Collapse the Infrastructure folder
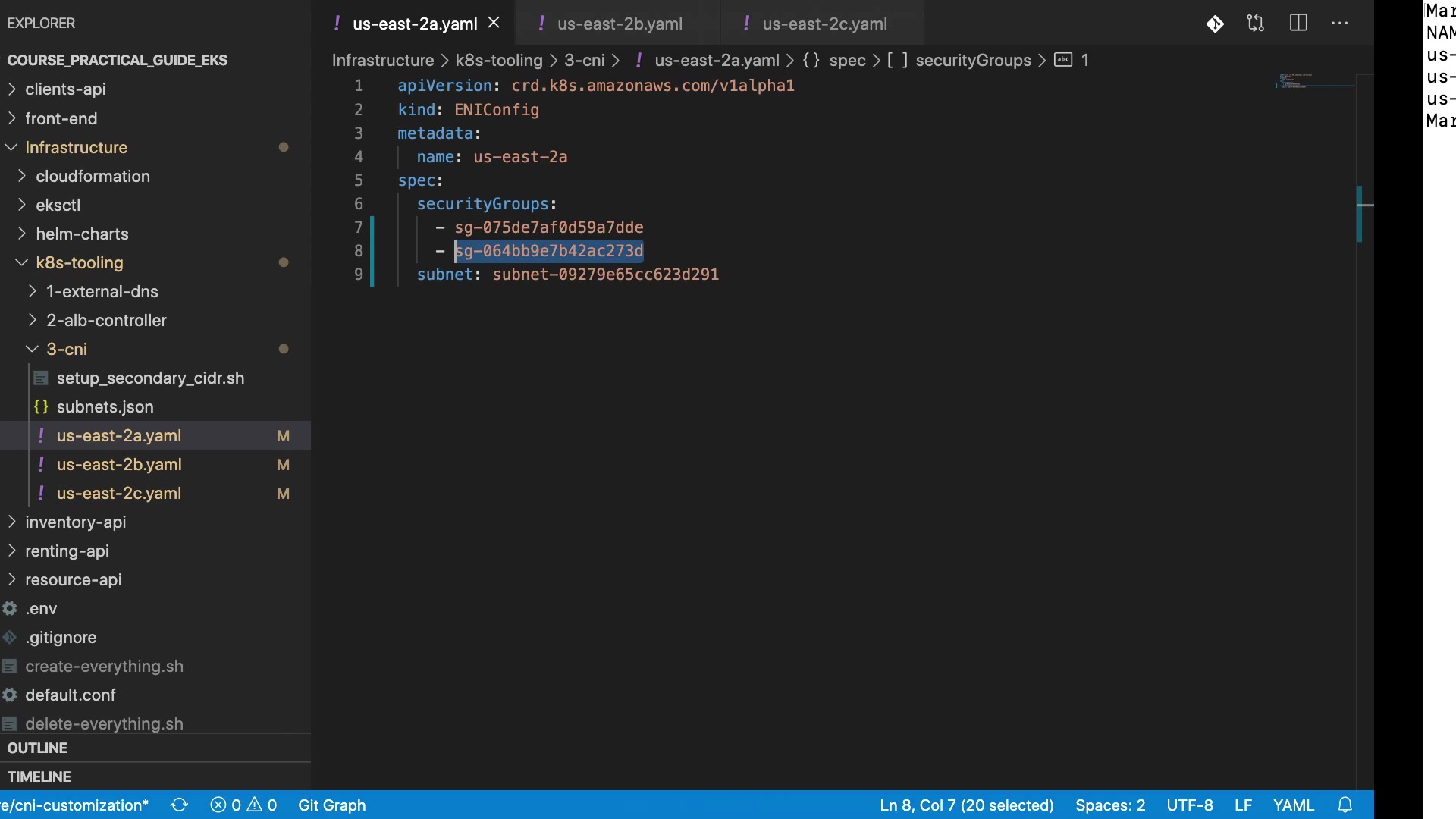The width and height of the screenshot is (1456, 819). (76, 147)
